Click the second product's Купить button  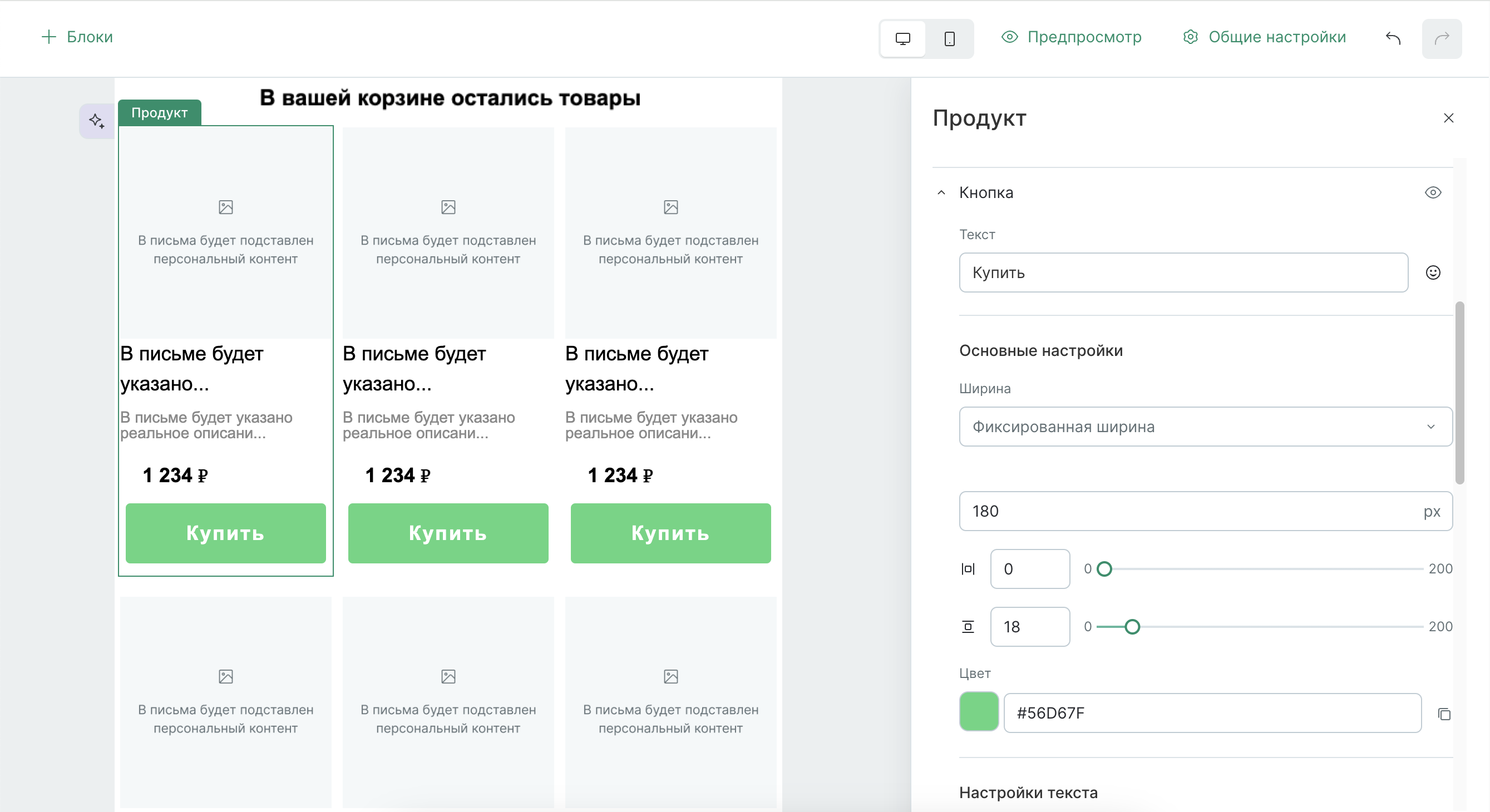click(x=448, y=533)
